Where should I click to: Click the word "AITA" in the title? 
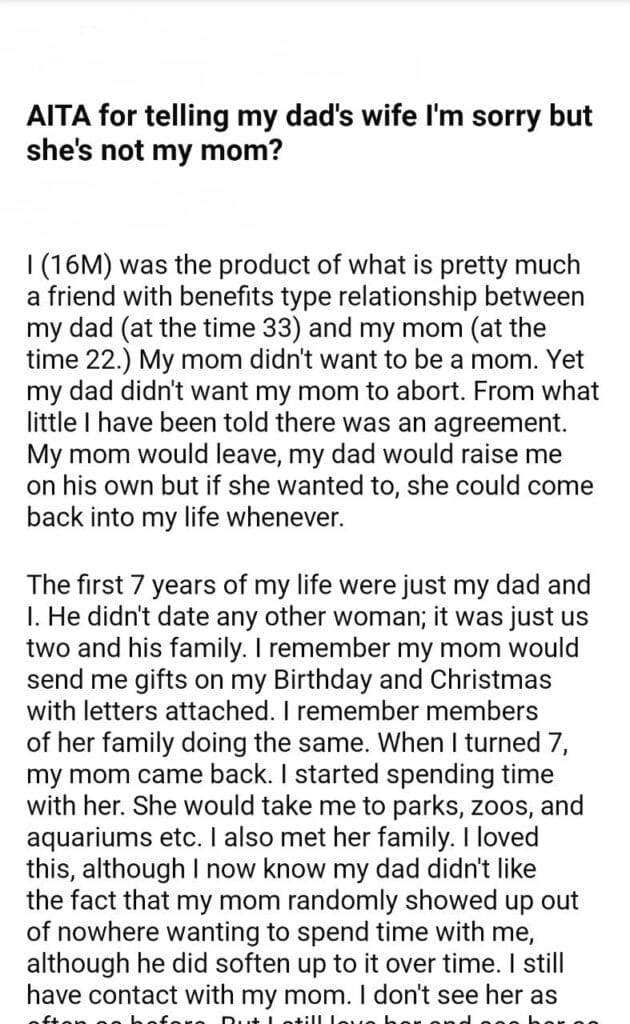point(58,118)
